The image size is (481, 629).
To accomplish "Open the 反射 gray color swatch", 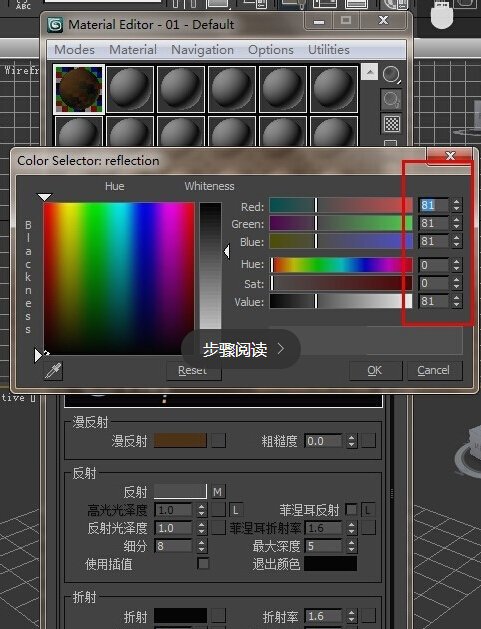I will click(x=181, y=491).
